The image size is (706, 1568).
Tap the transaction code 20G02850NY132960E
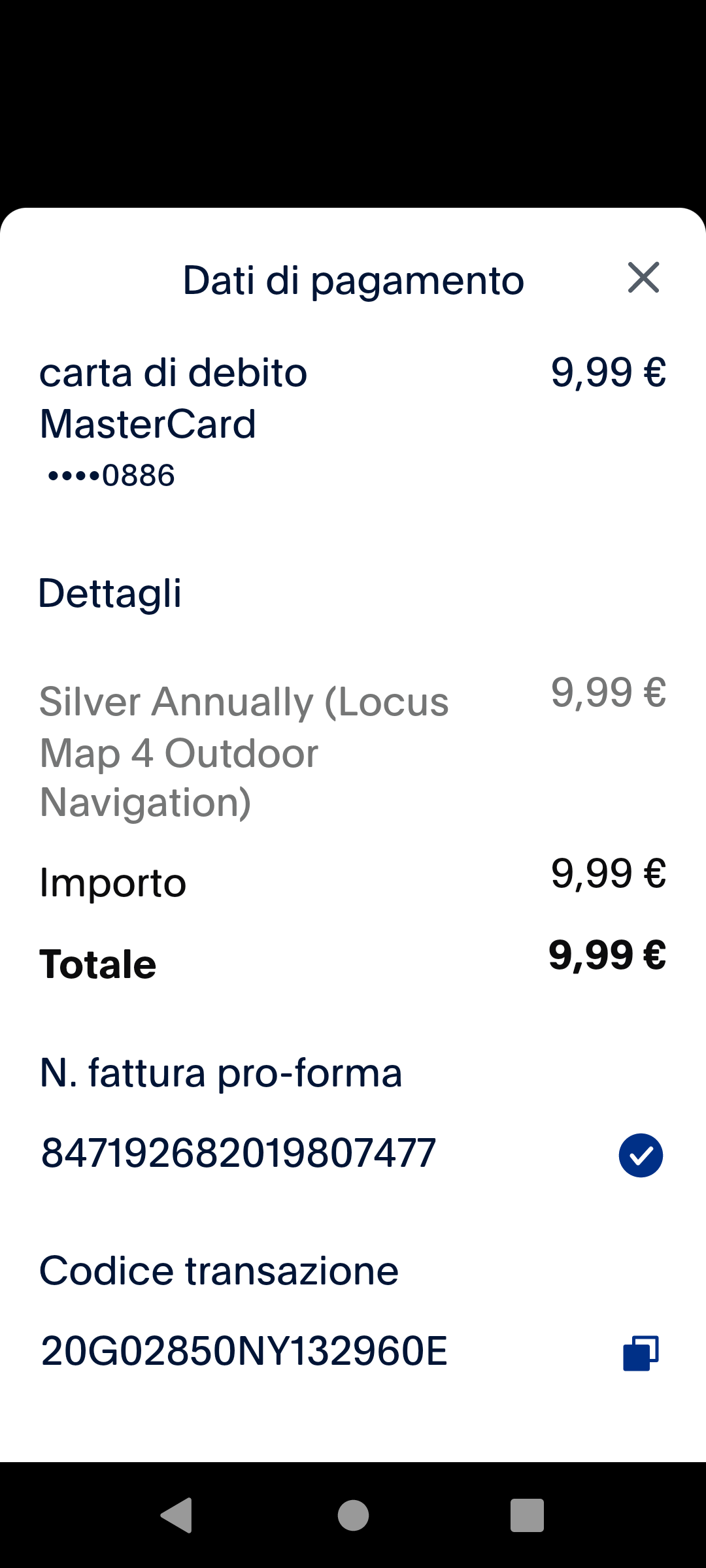pos(244,1351)
